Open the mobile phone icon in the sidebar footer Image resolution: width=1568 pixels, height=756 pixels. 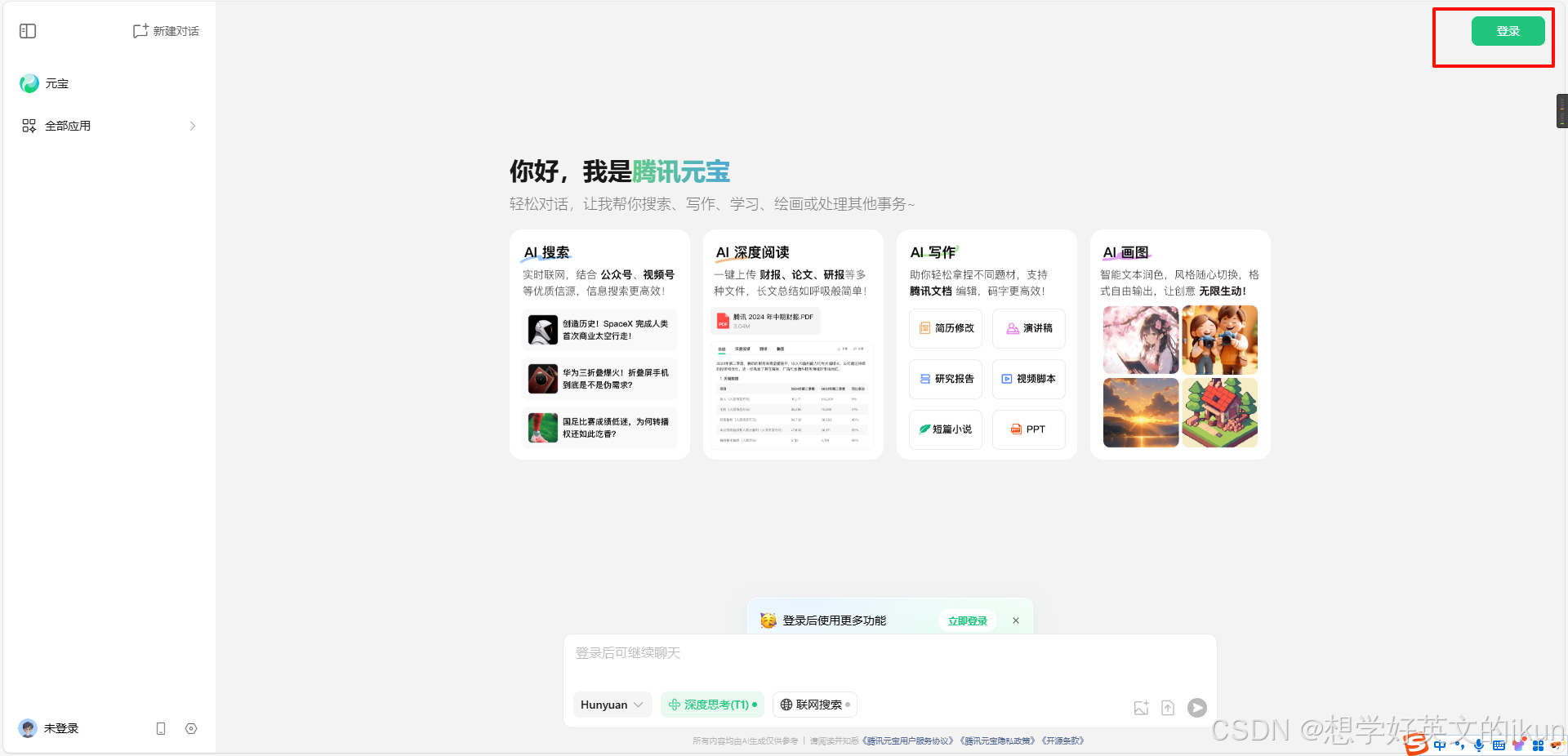point(161,728)
